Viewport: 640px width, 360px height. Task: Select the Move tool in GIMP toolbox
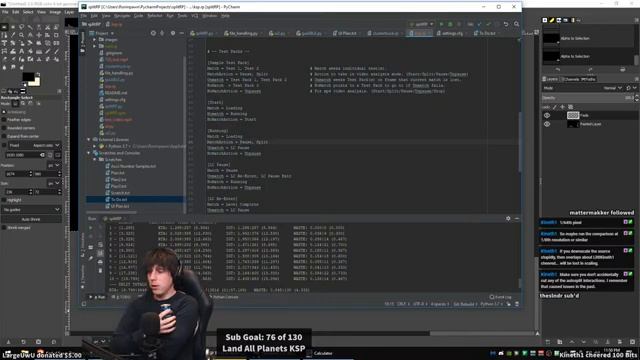pyautogui.click(x=39, y=35)
